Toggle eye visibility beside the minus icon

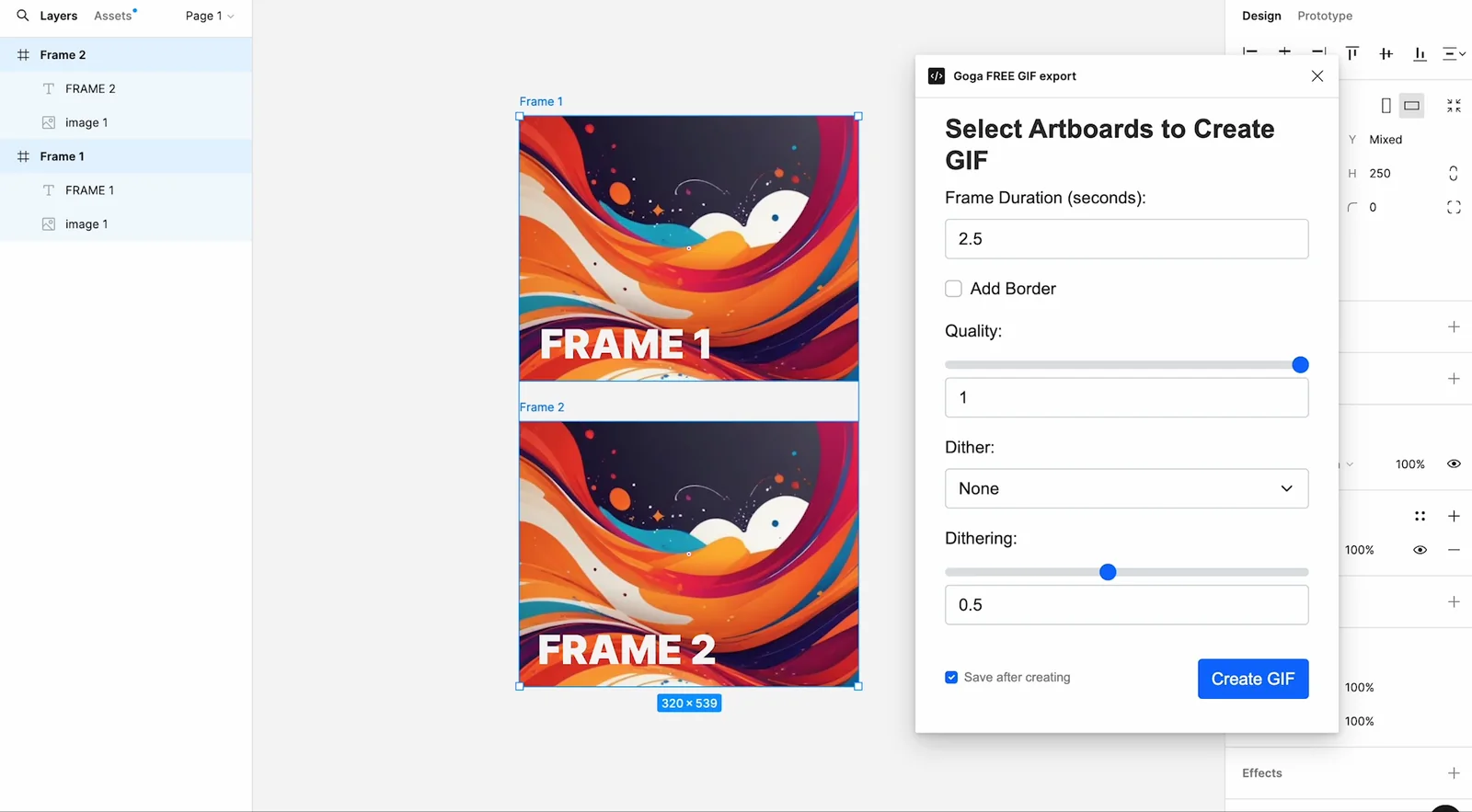tap(1420, 550)
